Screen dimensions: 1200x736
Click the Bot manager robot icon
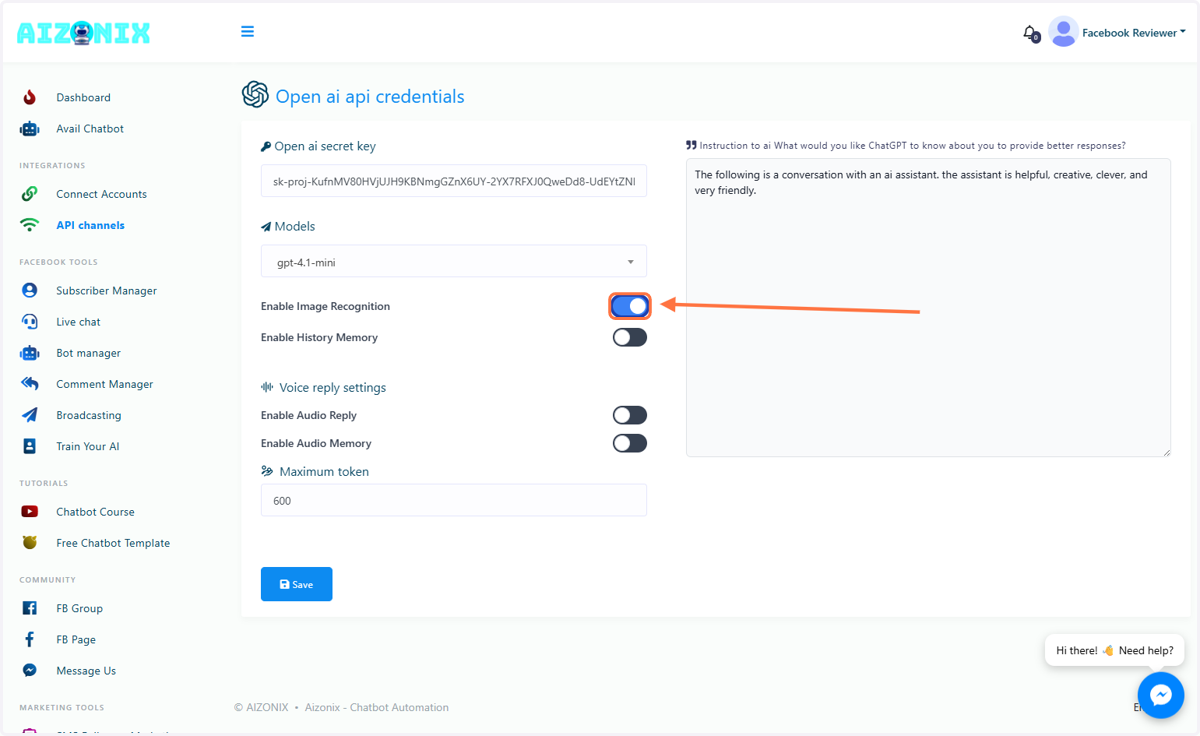[x=30, y=353]
